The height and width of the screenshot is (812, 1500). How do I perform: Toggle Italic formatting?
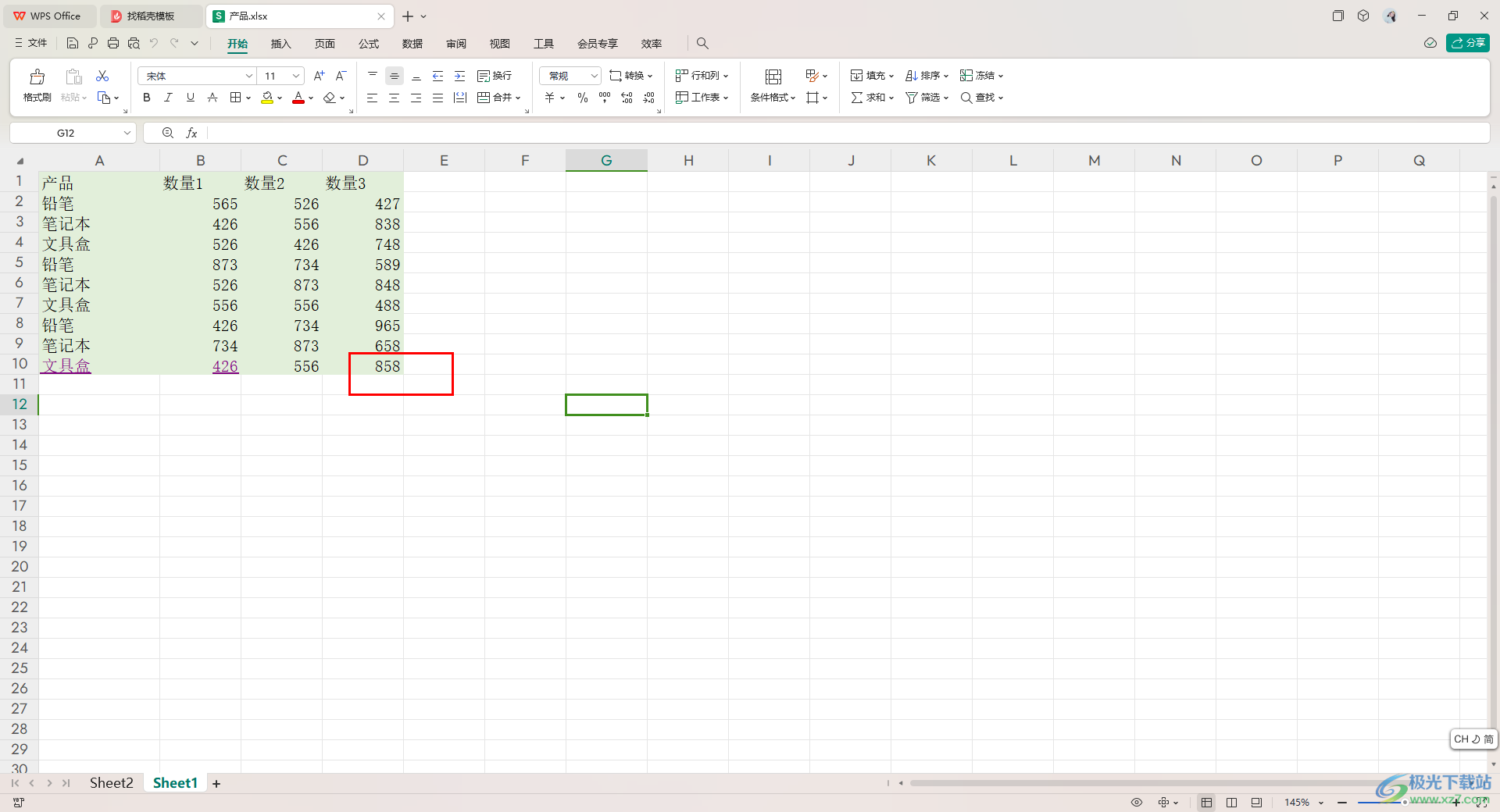pyautogui.click(x=169, y=98)
